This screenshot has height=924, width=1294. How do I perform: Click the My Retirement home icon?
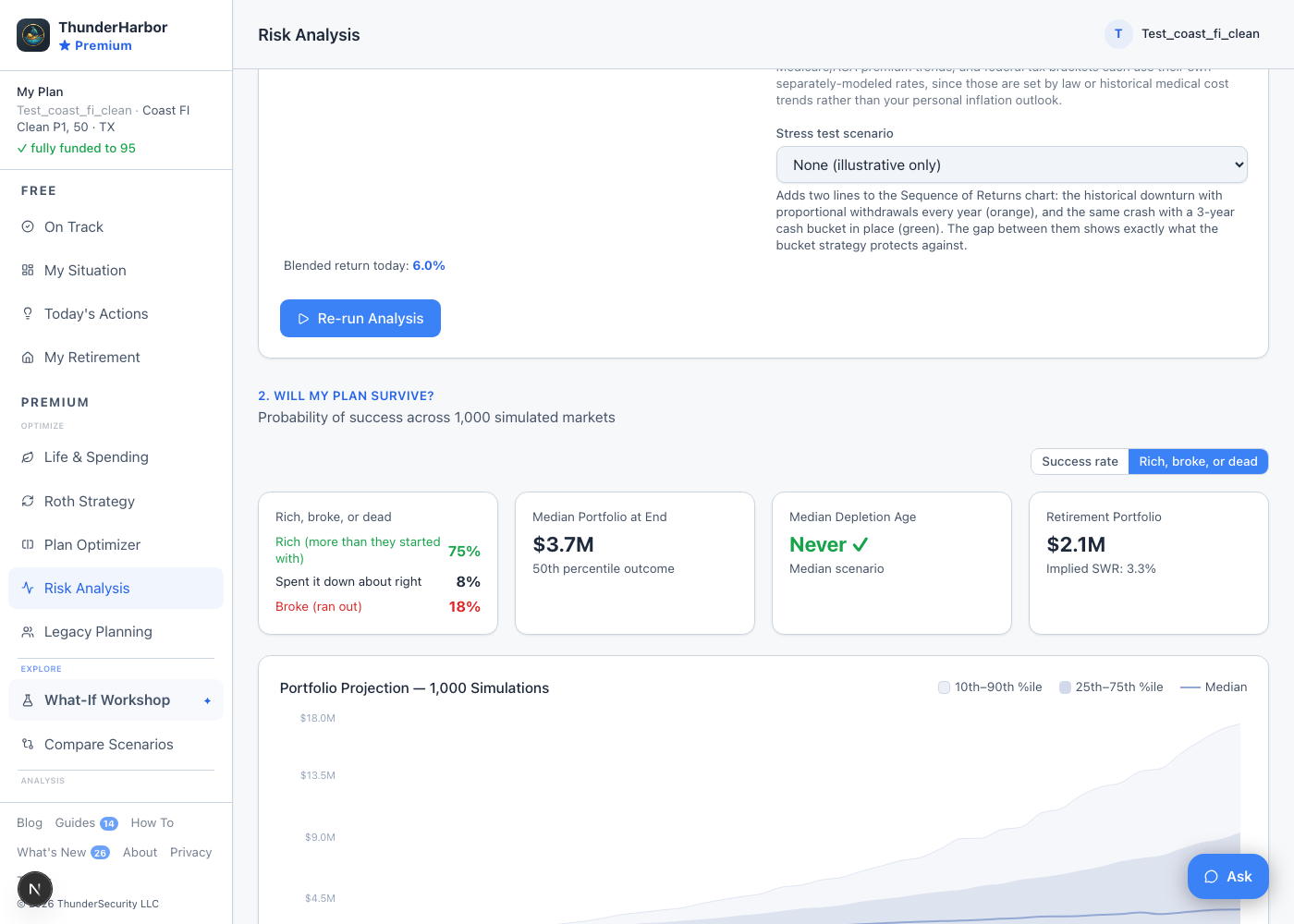[28, 357]
